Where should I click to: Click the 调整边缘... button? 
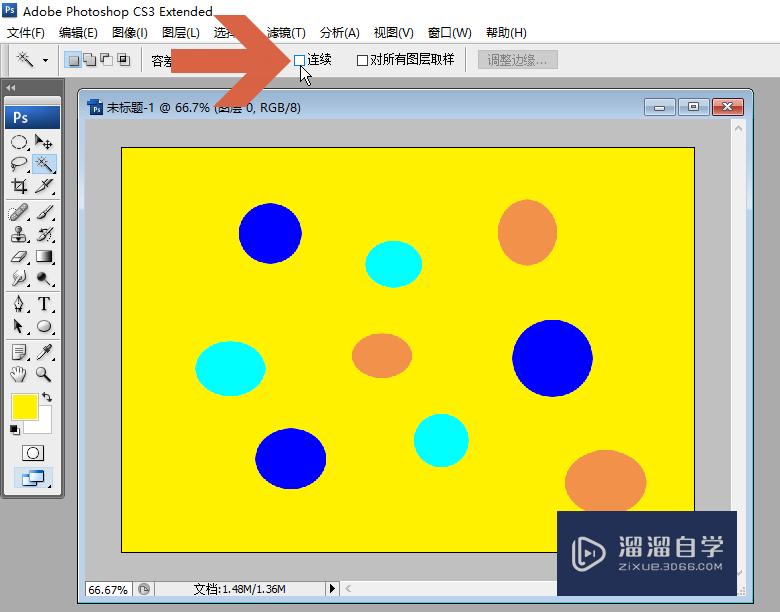coord(517,60)
